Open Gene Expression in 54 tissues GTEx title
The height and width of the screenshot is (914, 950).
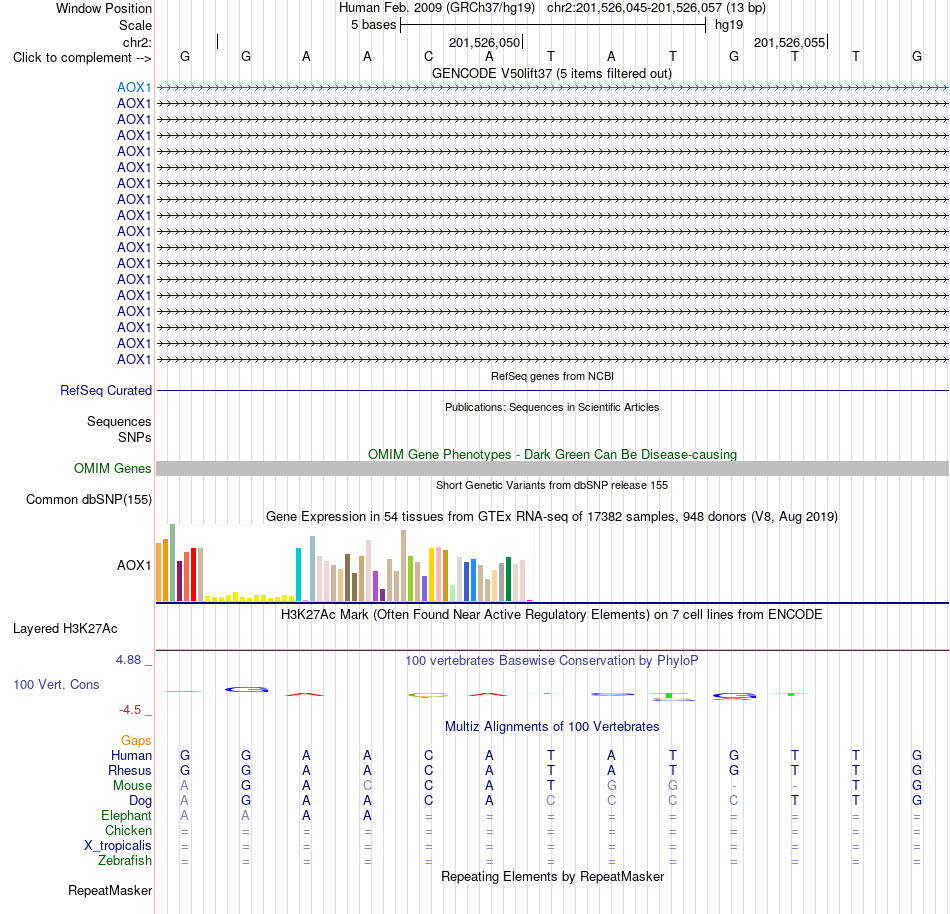[552, 517]
